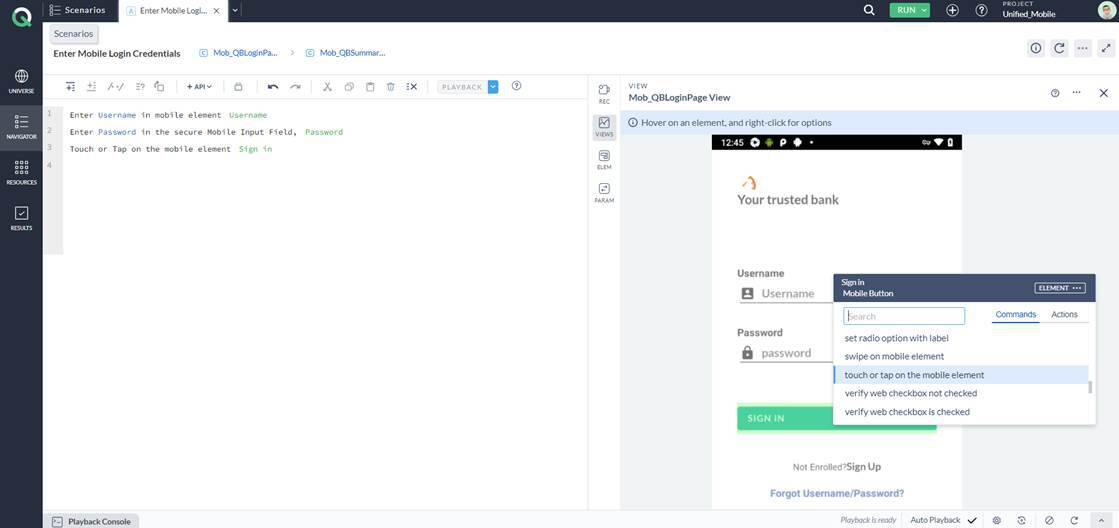Click the insert step above toolbar icon
The image size is (1119, 528).
(71, 86)
